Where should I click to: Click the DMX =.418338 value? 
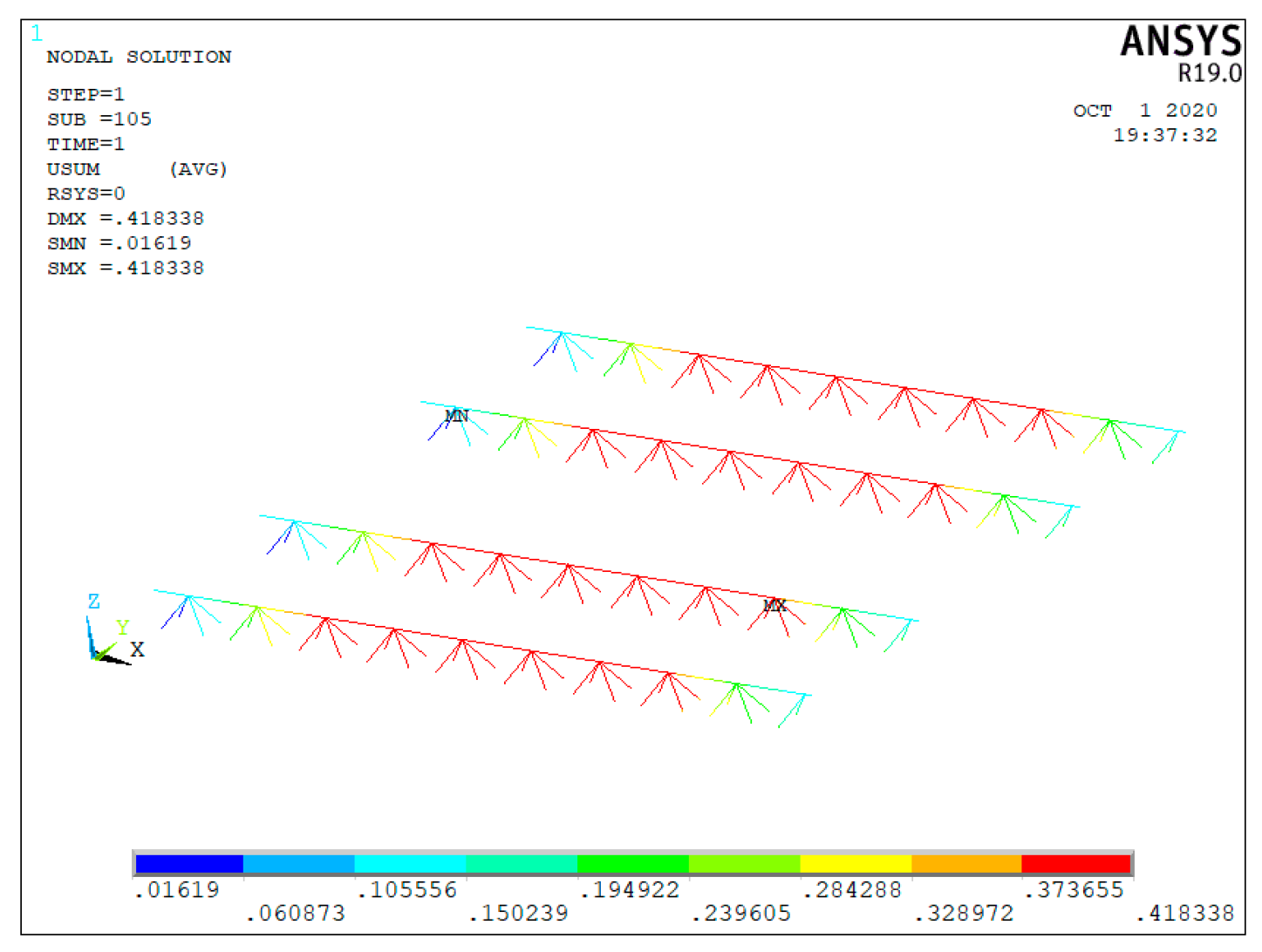(126, 218)
